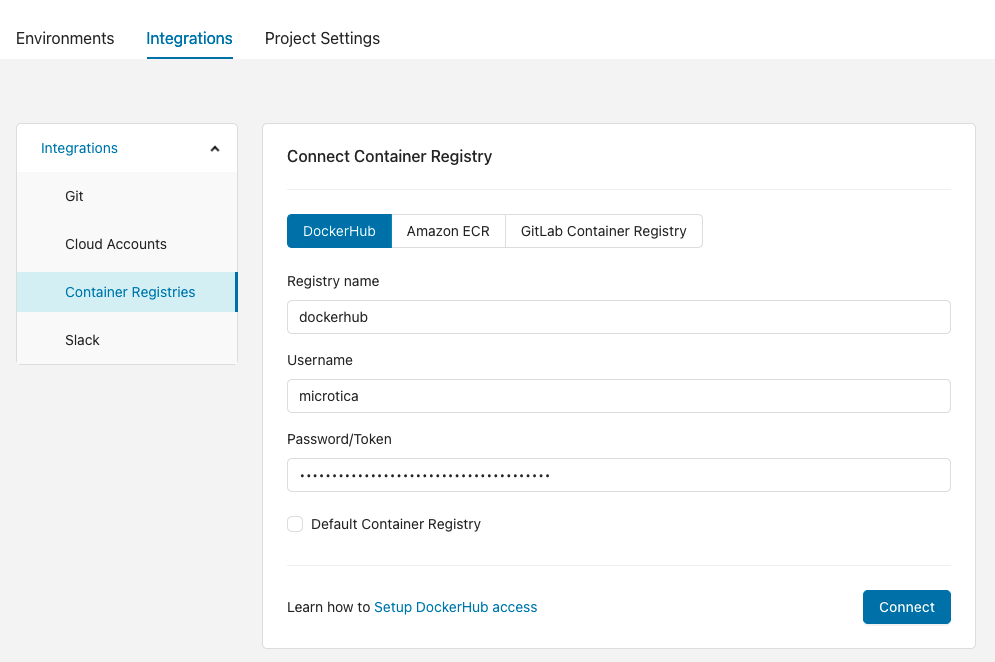This screenshot has height=662, width=995.
Task: Click the Connect Container Registry heading
Action: point(390,157)
